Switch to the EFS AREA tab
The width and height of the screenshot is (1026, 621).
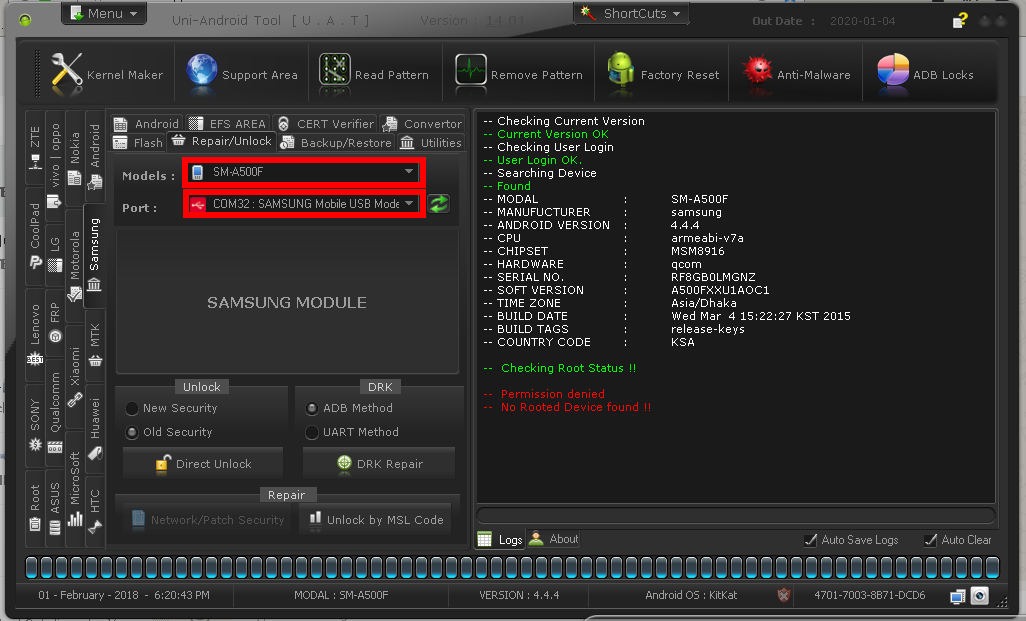tap(227, 124)
